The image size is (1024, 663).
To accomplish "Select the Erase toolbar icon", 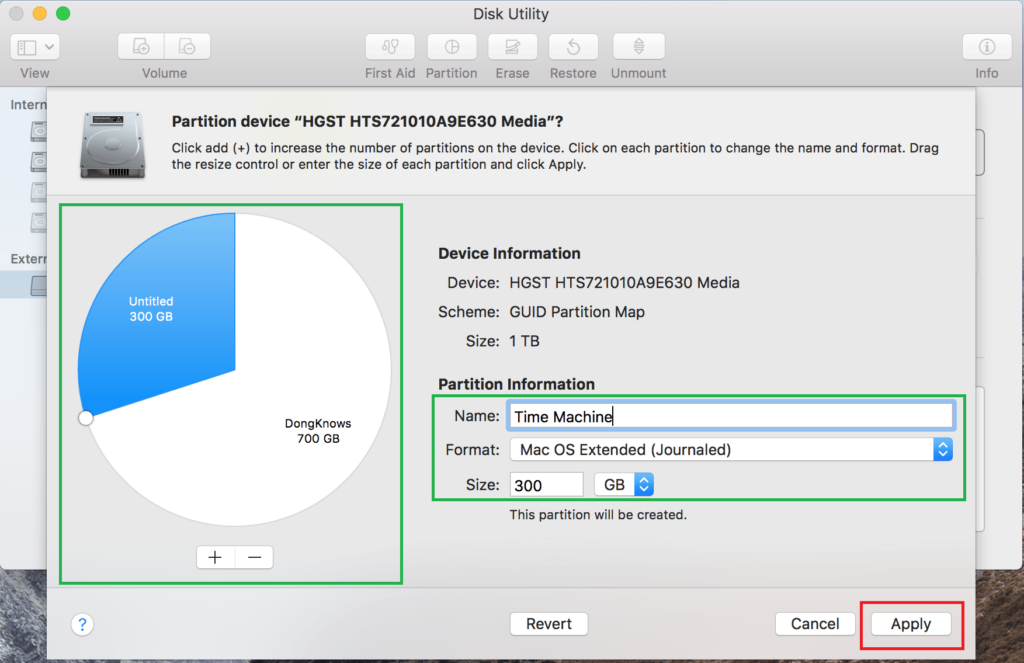I will point(512,47).
